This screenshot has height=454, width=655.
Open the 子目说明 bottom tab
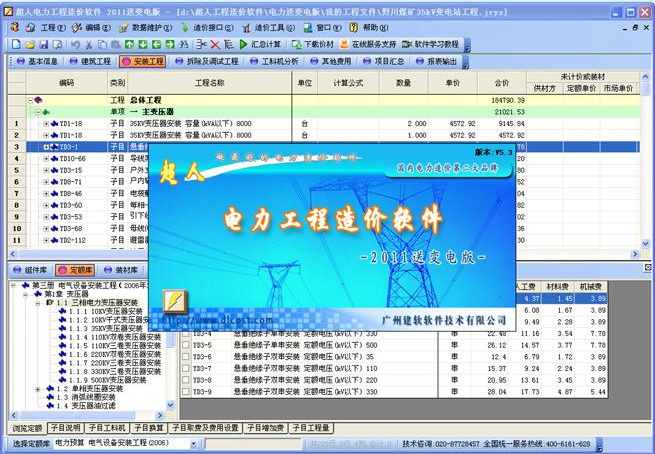click(x=65, y=428)
